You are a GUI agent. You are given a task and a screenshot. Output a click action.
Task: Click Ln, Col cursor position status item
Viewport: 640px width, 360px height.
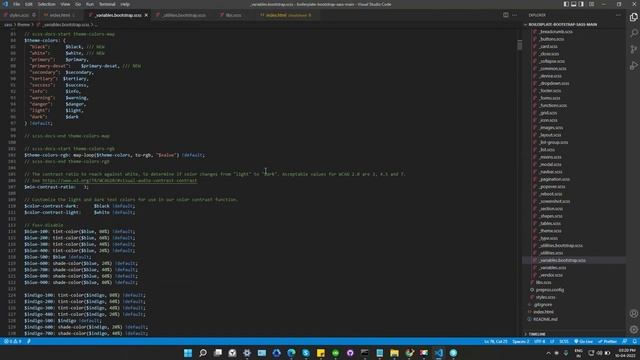point(496,341)
